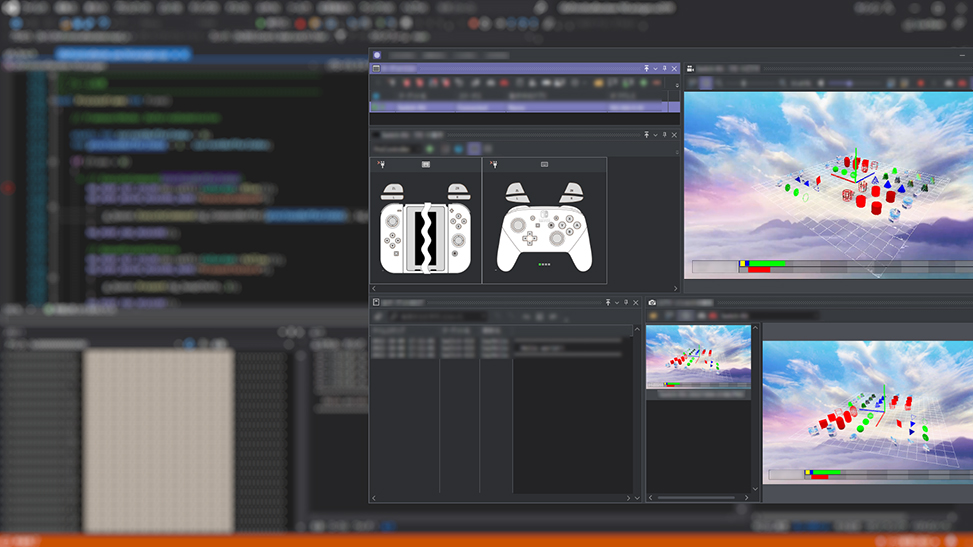The height and width of the screenshot is (547, 973).
Task: Click the keyboard icon above the Joy-Con pair
Action: point(426,164)
